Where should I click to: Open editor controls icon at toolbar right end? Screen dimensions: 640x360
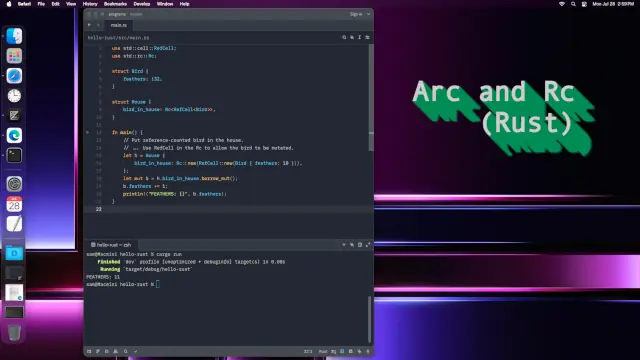367,37
